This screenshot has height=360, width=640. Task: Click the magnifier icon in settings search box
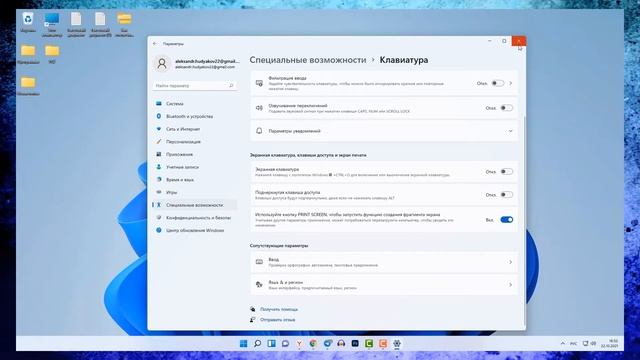point(231,86)
